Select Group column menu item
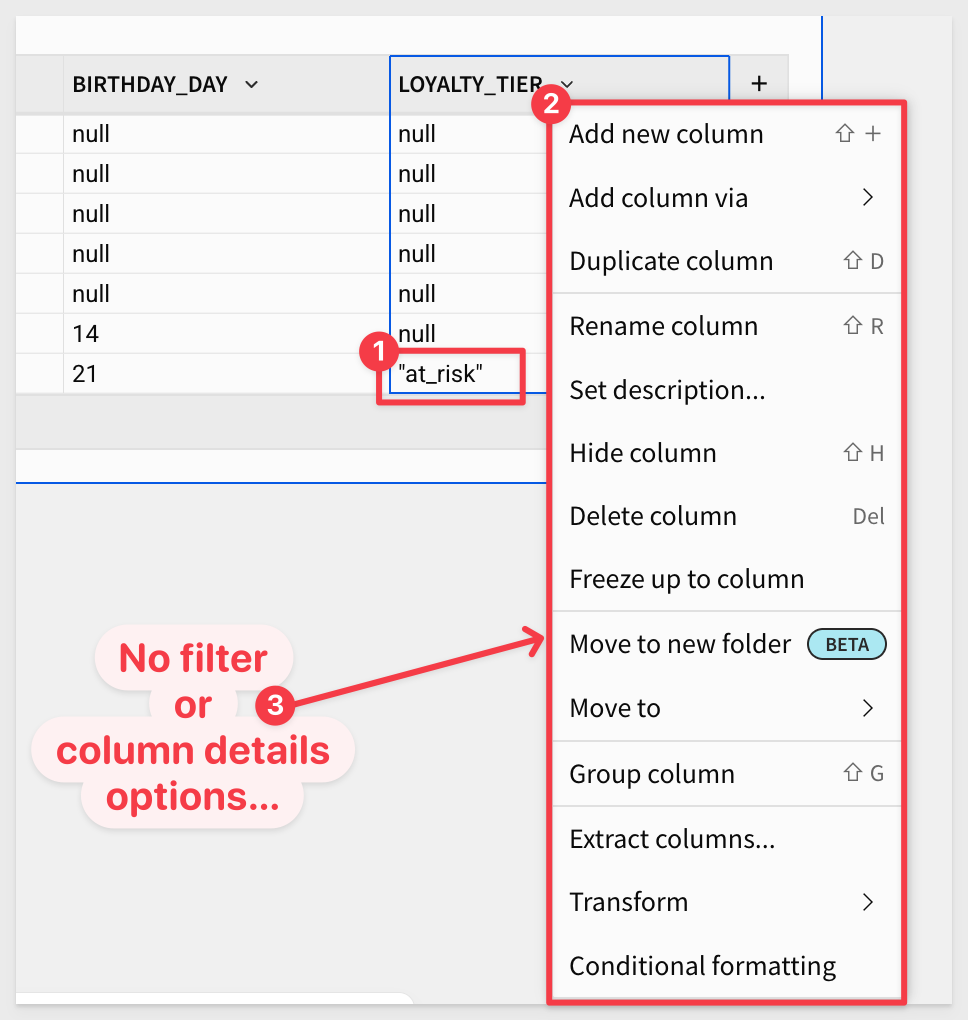Screen dimensions: 968x1020 (x=726, y=773)
